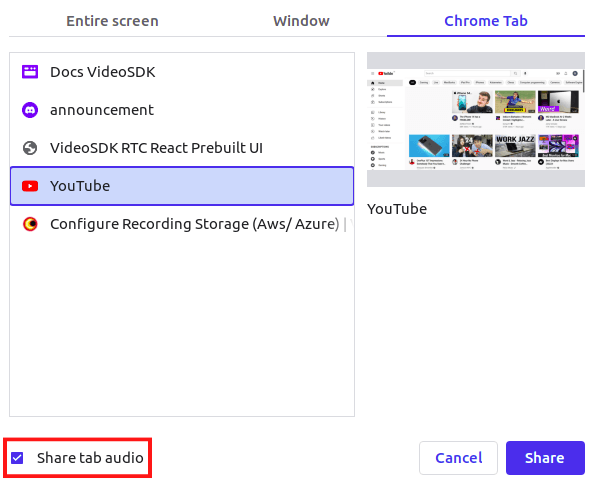The image size is (596, 482).
Task: Click the Configure Recording Storage favicon
Action: [30, 224]
